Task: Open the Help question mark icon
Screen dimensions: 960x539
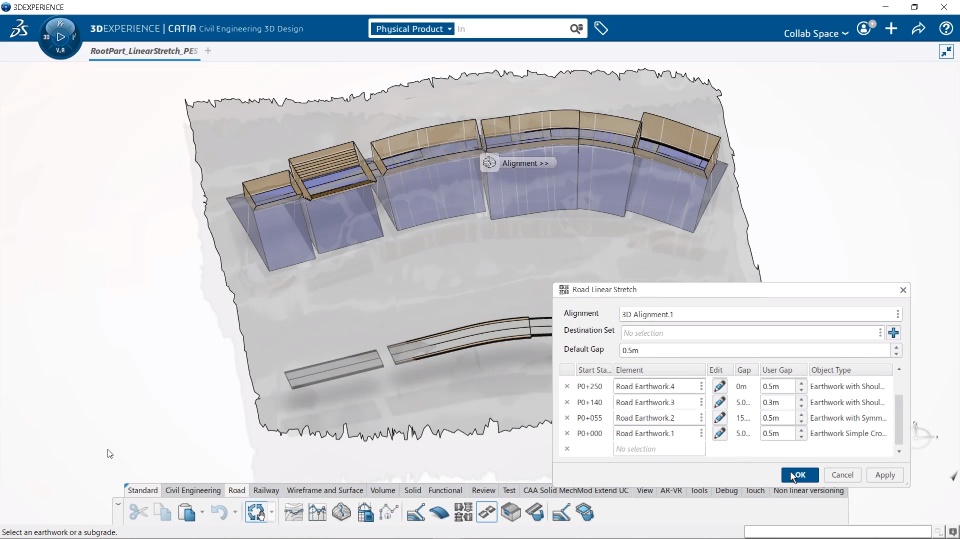Action: tap(945, 29)
